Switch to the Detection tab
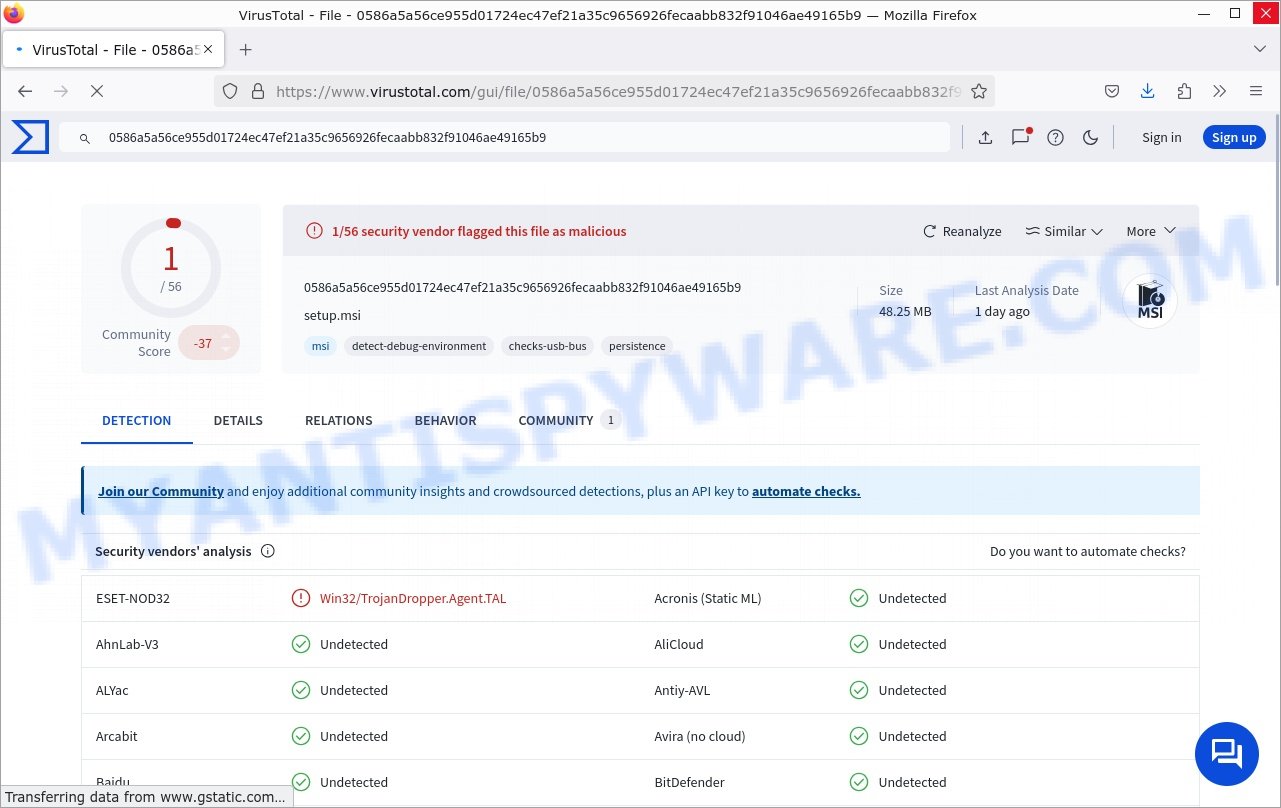This screenshot has height=808, width=1281. (137, 421)
